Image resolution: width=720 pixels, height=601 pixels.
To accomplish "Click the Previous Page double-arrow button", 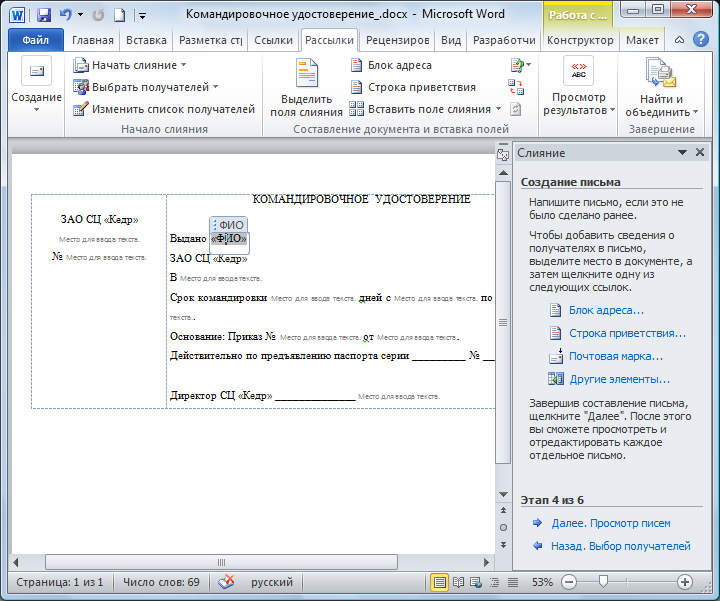I will pyautogui.click(x=503, y=510).
